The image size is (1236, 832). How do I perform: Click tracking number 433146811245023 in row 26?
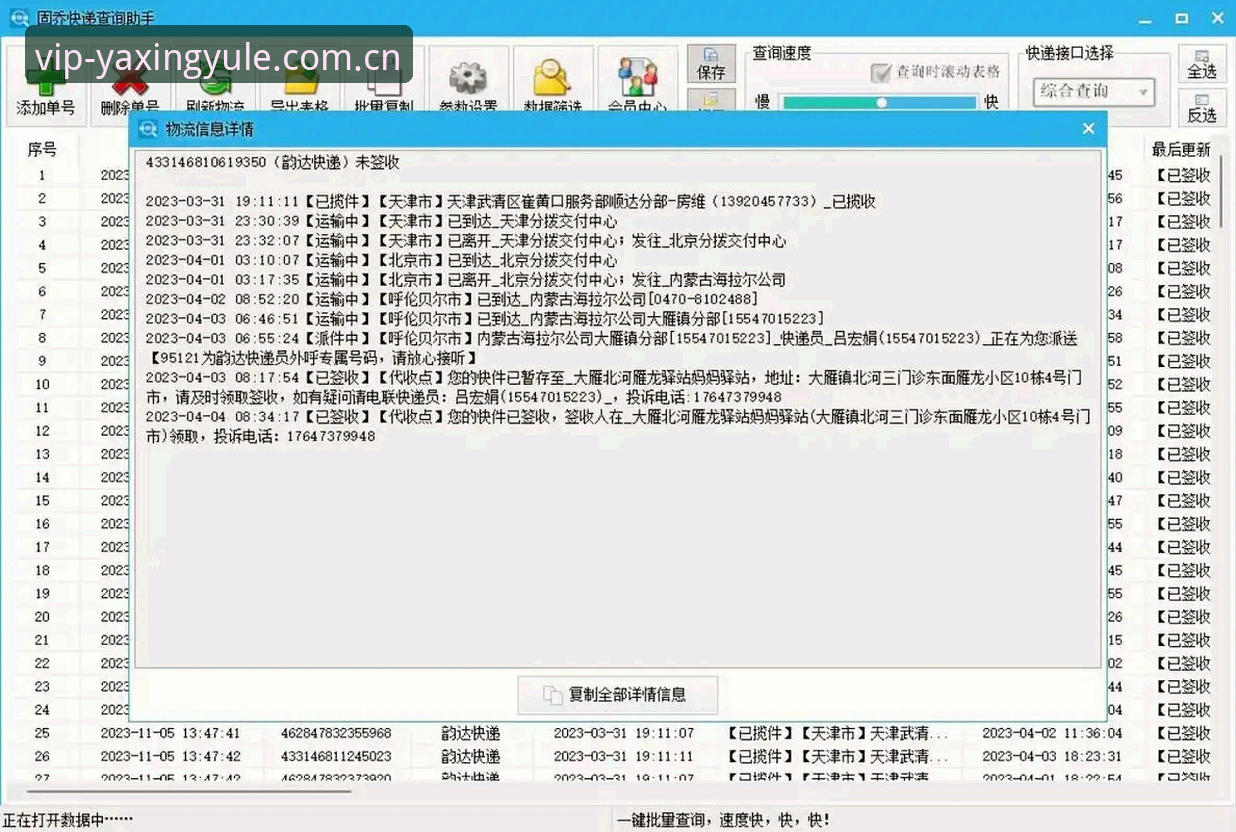pyautogui.click(x=336, y=757)
